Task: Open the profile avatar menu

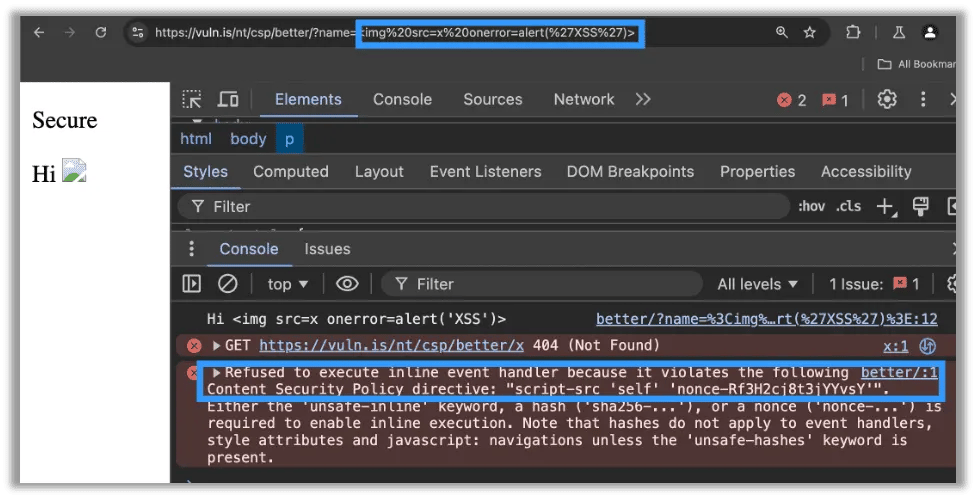Action: pos(930,32)
